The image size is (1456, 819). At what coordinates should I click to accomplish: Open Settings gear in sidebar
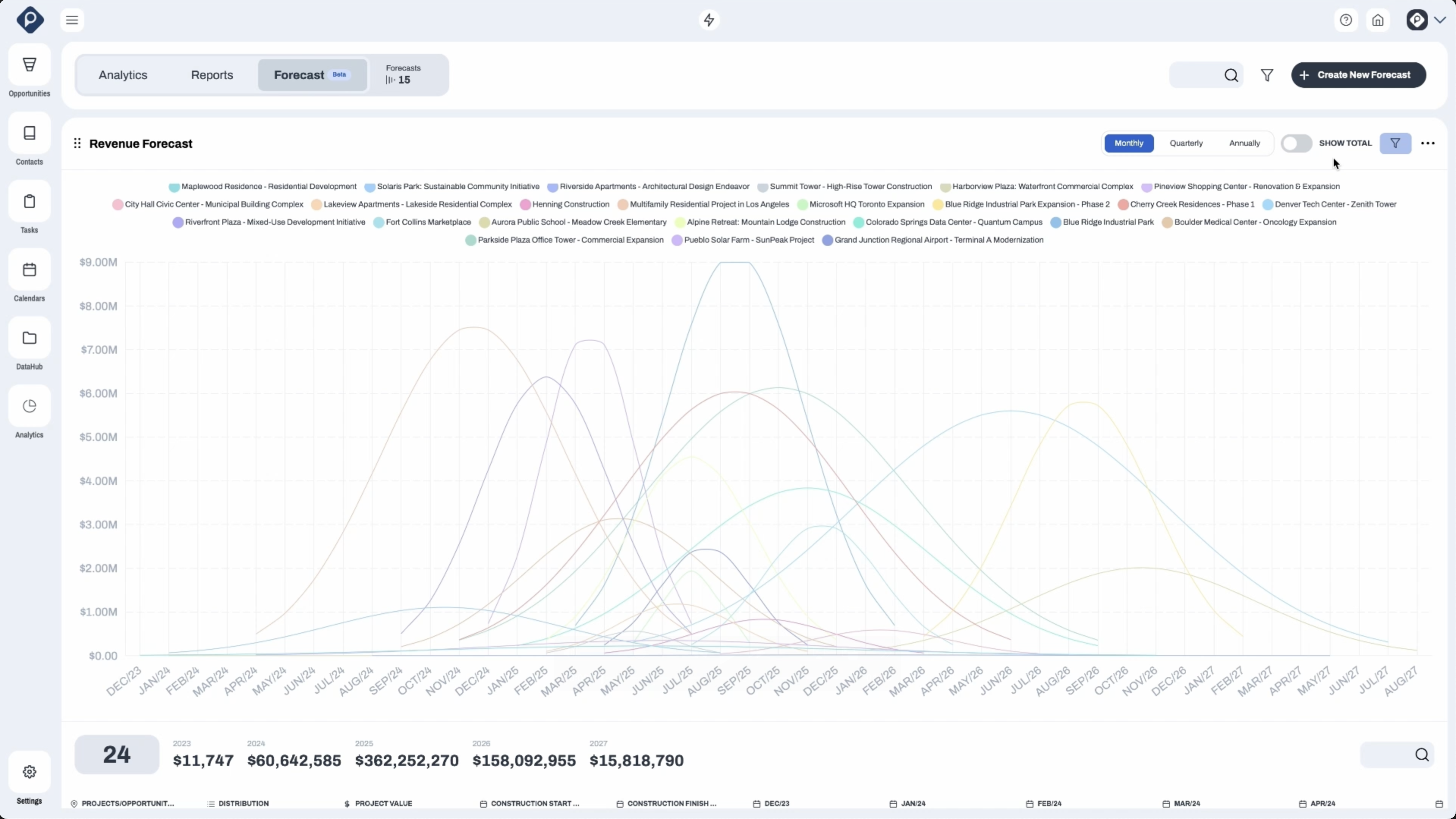click(29, 772)
